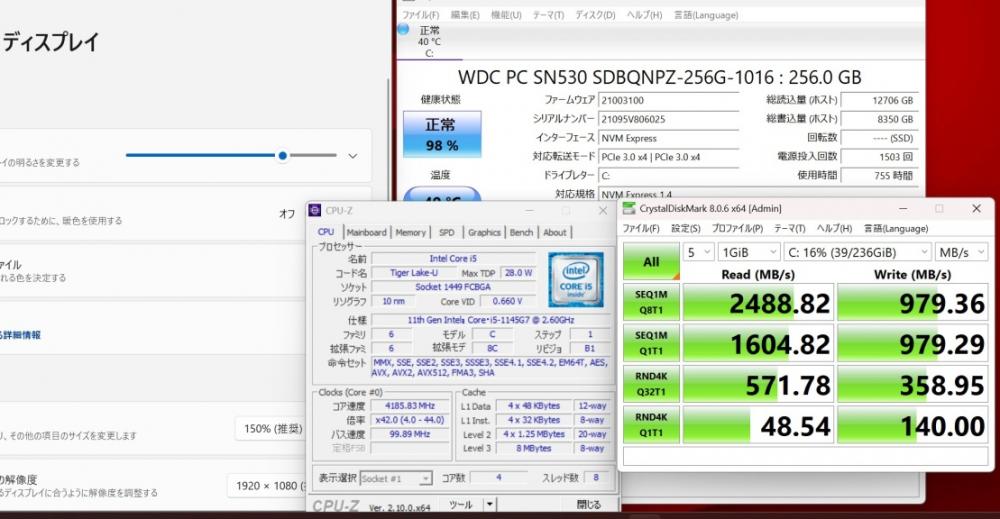Viewport: 1000px width, 519px height.
Task: Click the power-on hours value 755 時間
Action: pyautogui.click(x=879, y=175)
